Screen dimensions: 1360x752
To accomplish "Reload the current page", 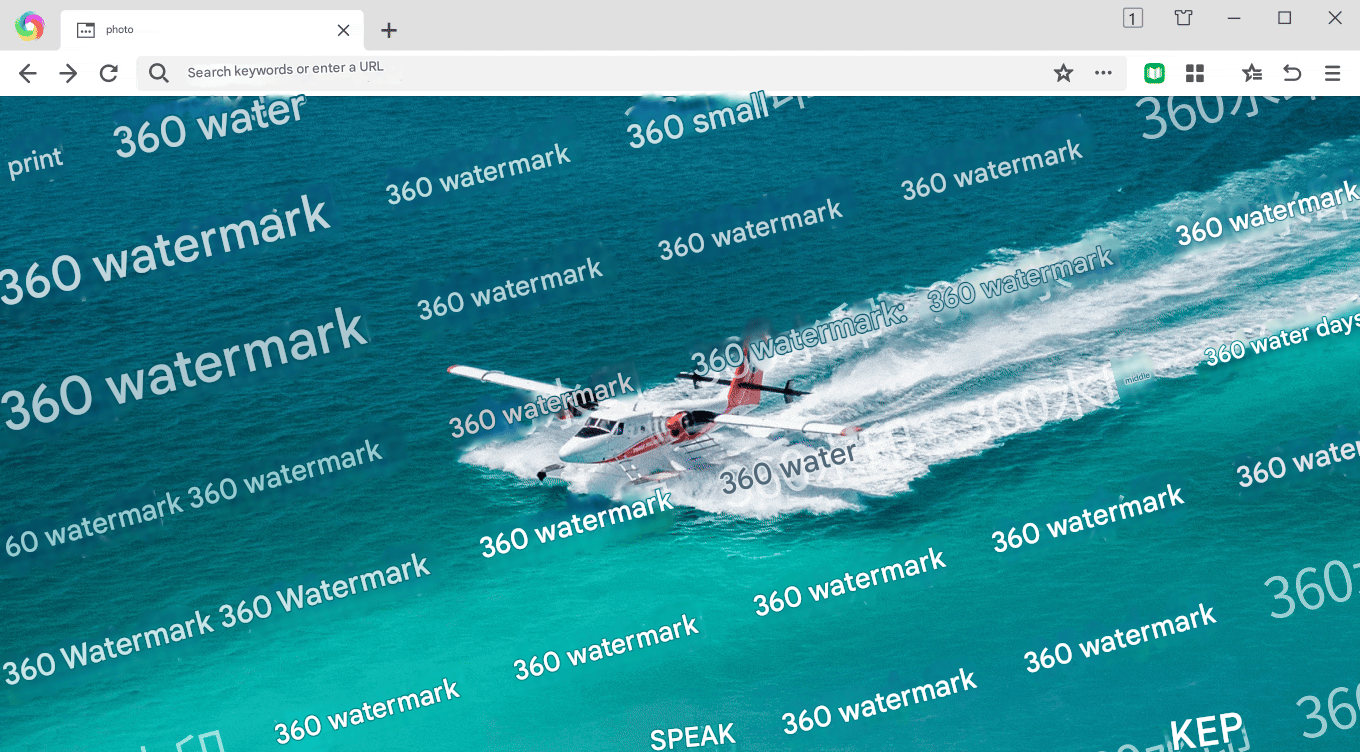I will (109, 73).
